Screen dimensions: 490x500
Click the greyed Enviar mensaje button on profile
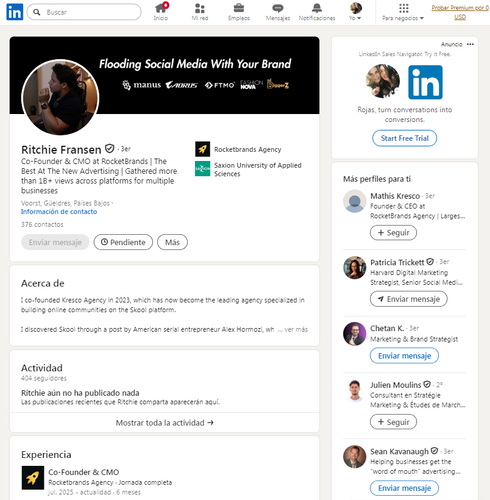click(55, 242)
